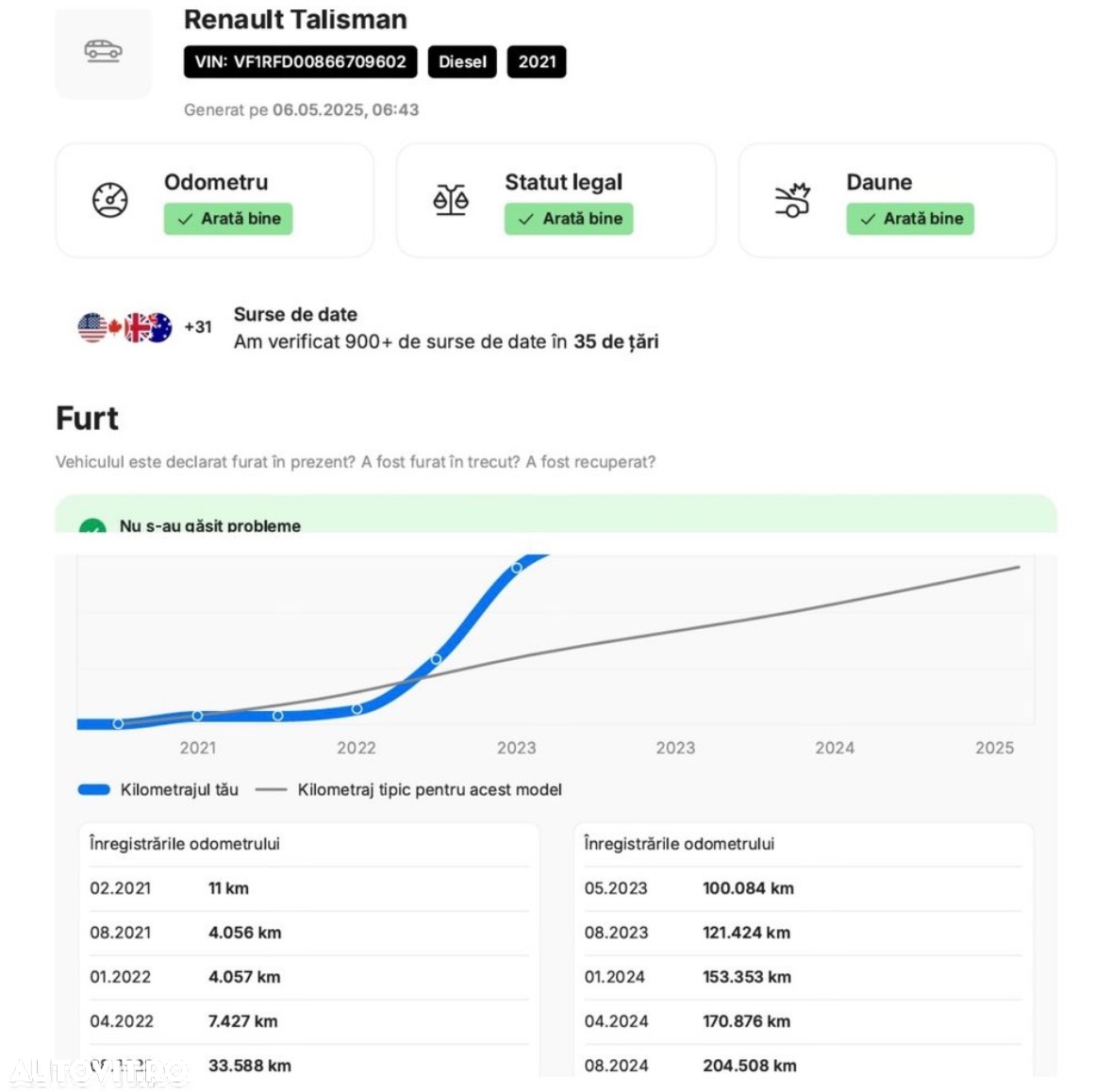Click the Statut legal card heading
The image size is (1112, 1092).
564,182
